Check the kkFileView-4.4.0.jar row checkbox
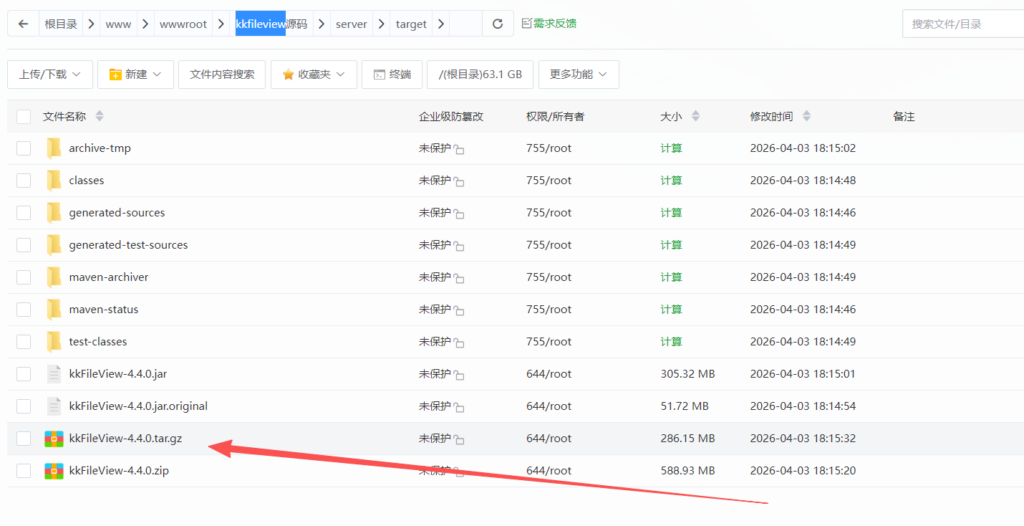 click(24, 374)
